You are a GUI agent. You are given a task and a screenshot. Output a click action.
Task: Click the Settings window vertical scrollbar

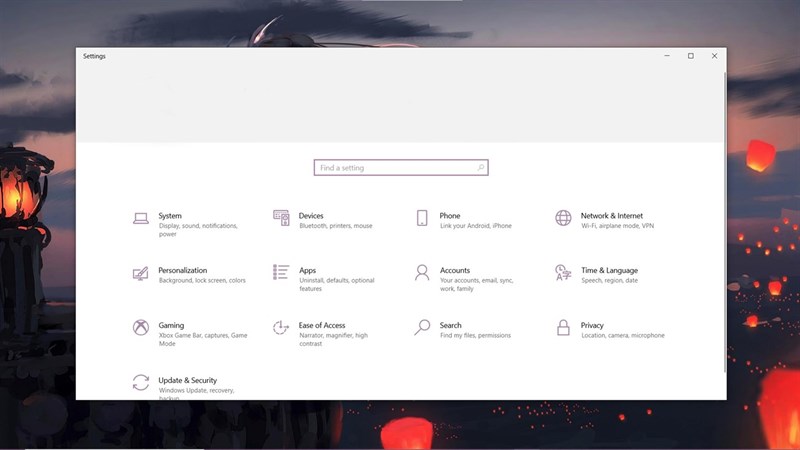coord(724,222)
